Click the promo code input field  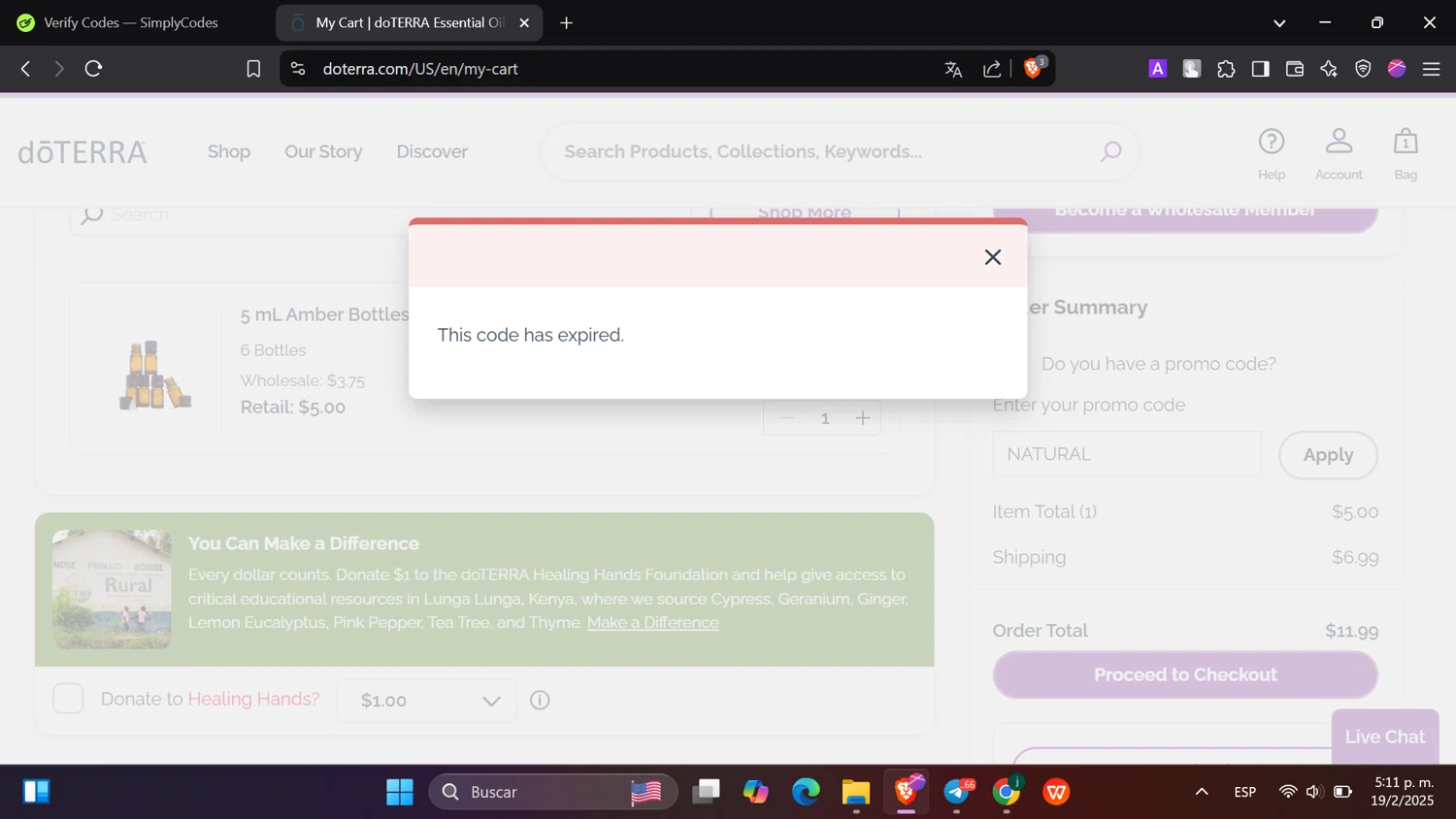click(1127, 454)
